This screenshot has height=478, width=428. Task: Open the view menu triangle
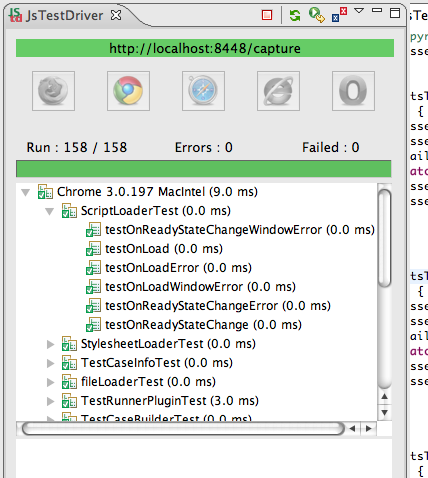coord(359,11)
